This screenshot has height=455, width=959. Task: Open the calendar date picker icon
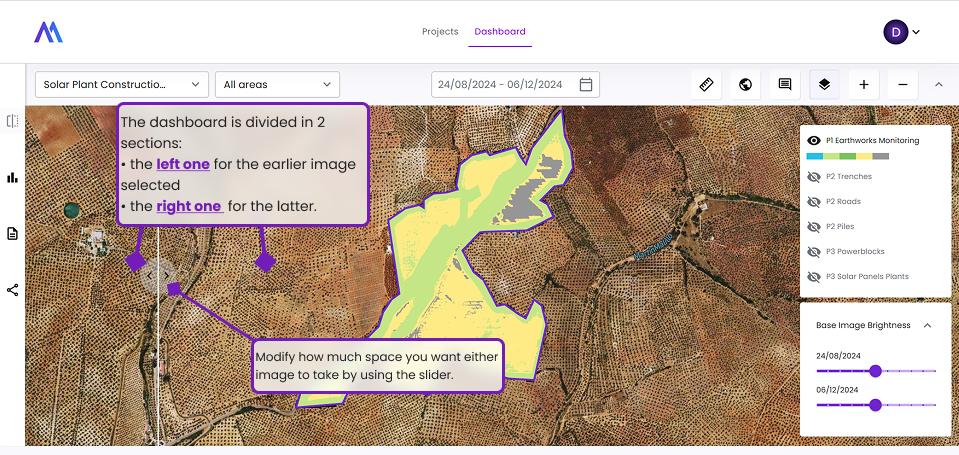(x=585, y=84)
